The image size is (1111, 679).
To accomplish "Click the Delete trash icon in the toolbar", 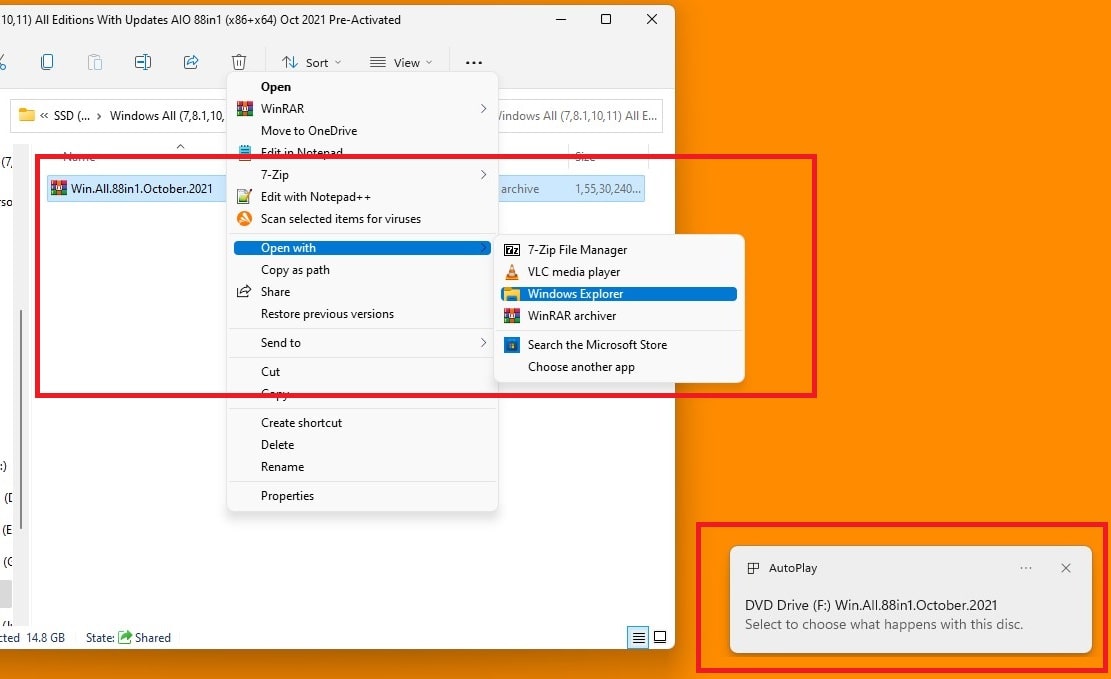I will point(239,61).
